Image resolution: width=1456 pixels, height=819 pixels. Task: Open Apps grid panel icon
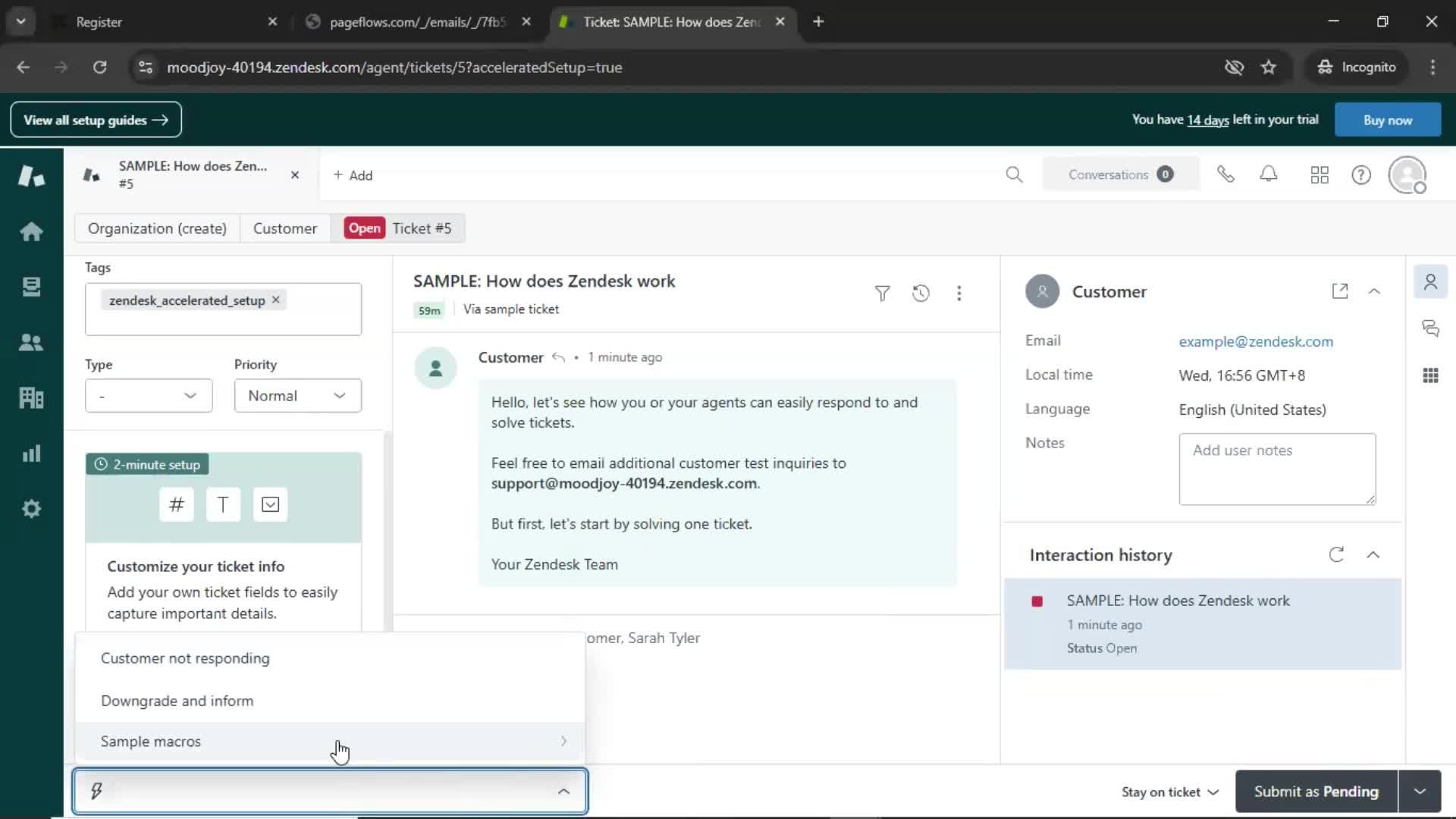click(1431, 375)
